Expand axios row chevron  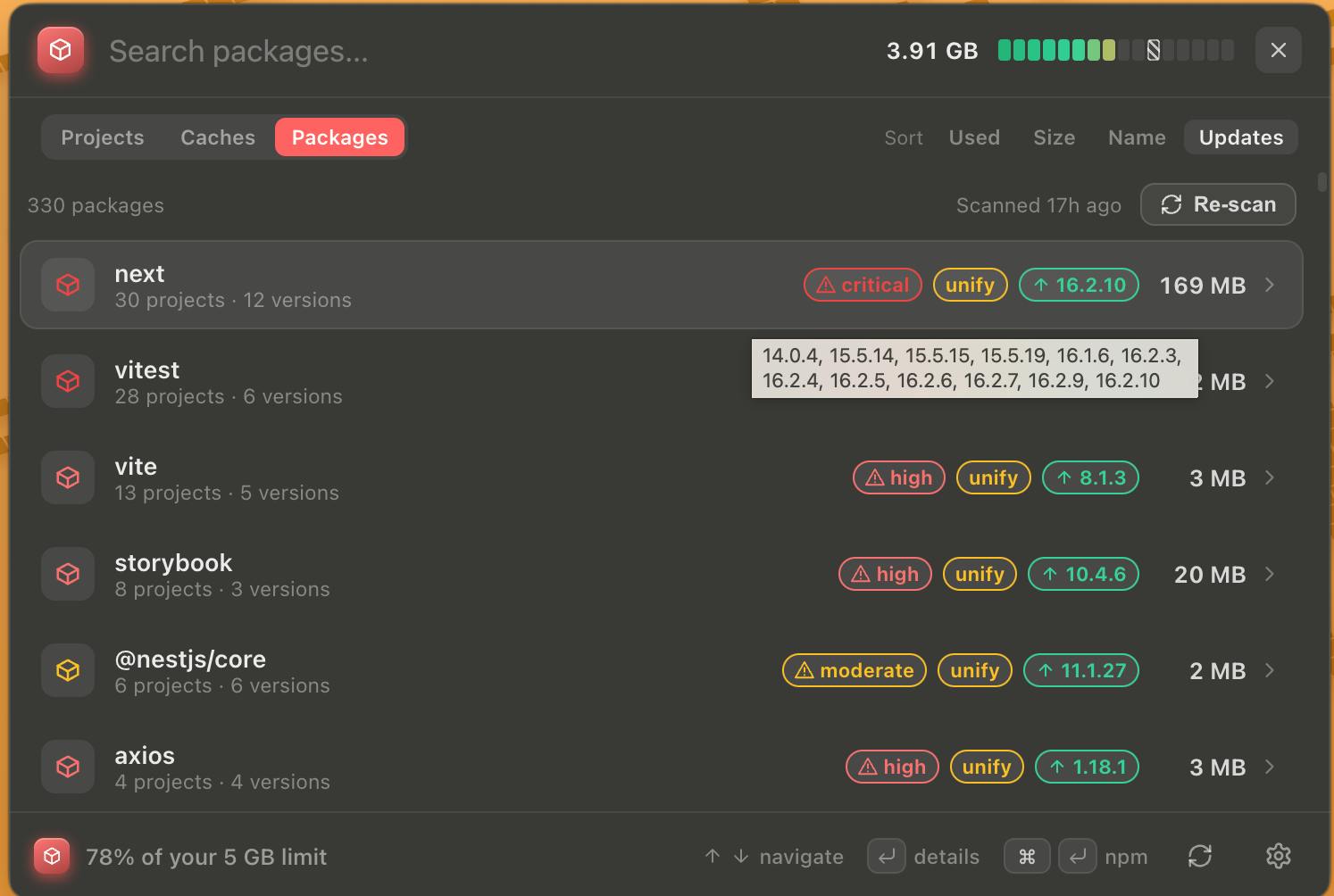click(1270, 767)
